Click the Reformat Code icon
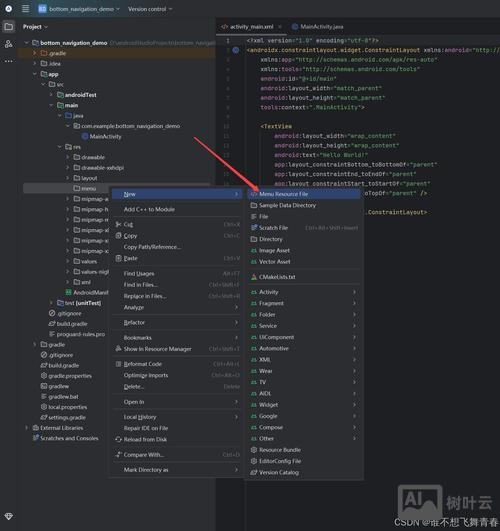The image size is (500, 531). pyautogui.click(x=118, y=364)
